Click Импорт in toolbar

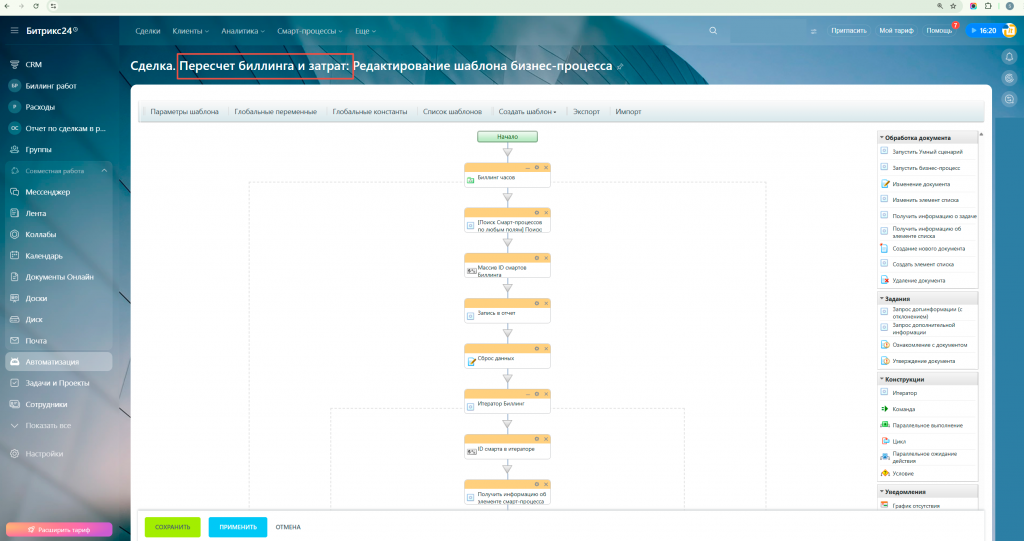628,112
